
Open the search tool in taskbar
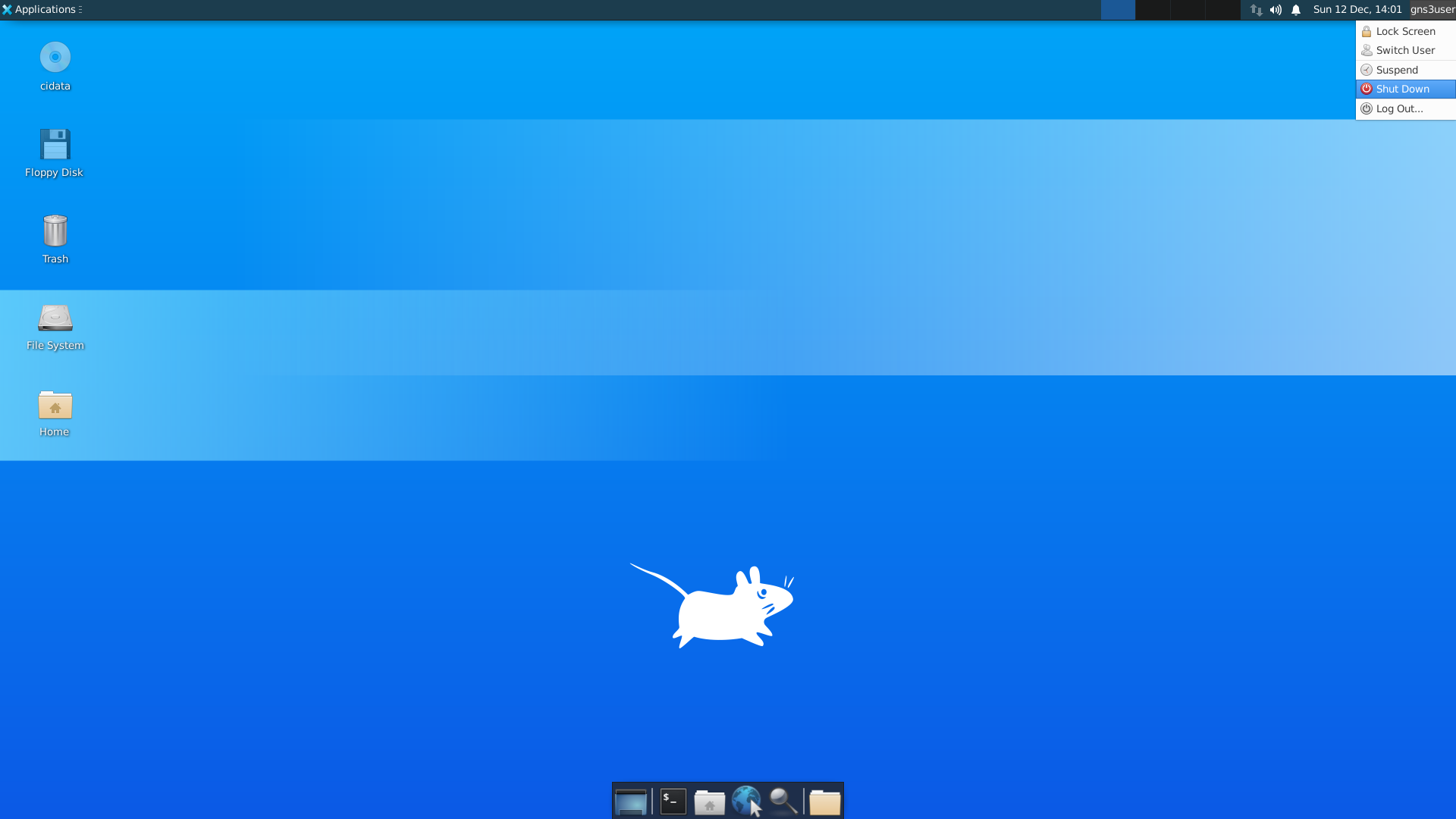pos(783,800)
